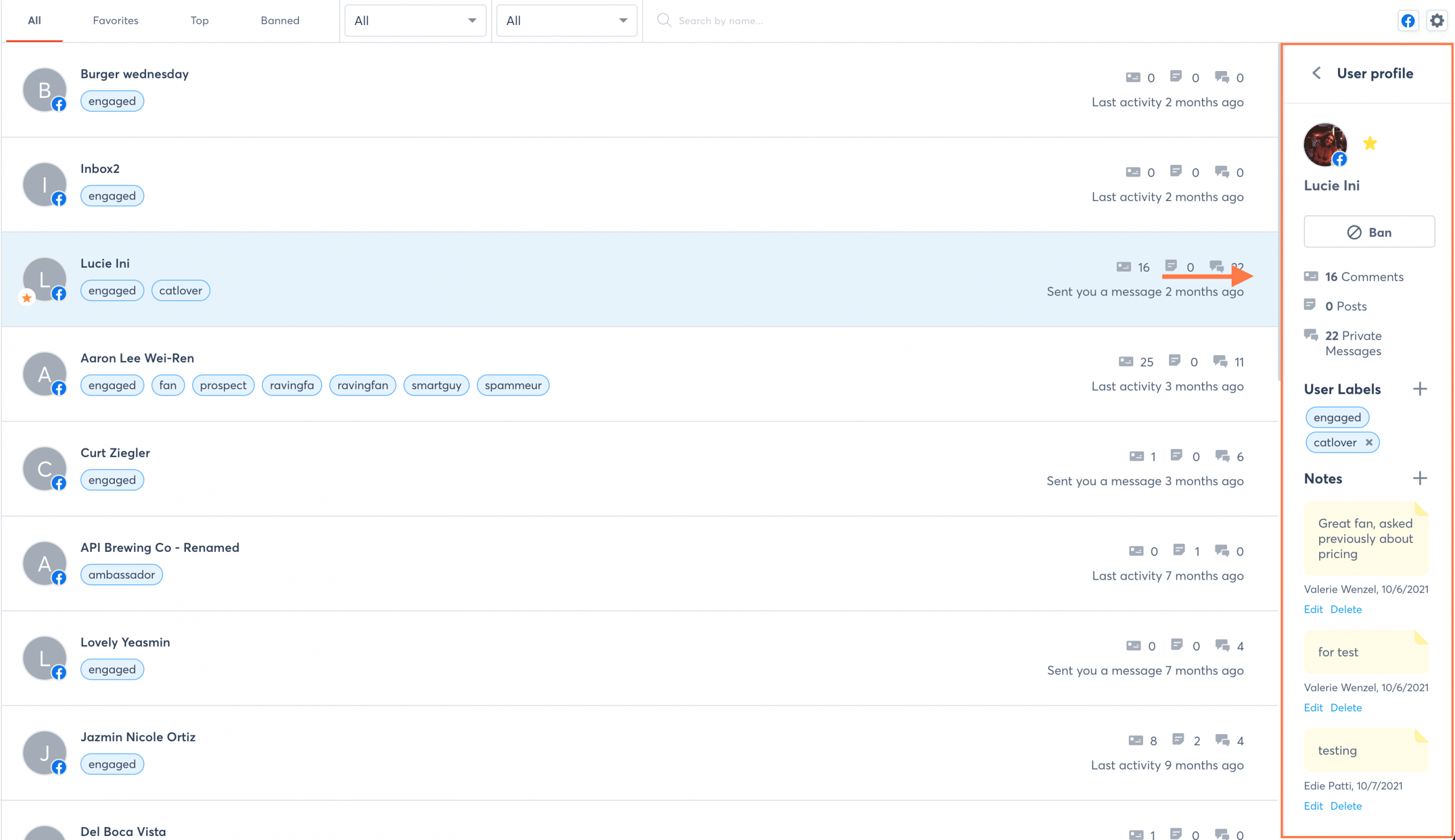Screen dimensions: 1455x840
Task: Open the Jazmin Nicole Ortiz user row
Action: (639, 752)
